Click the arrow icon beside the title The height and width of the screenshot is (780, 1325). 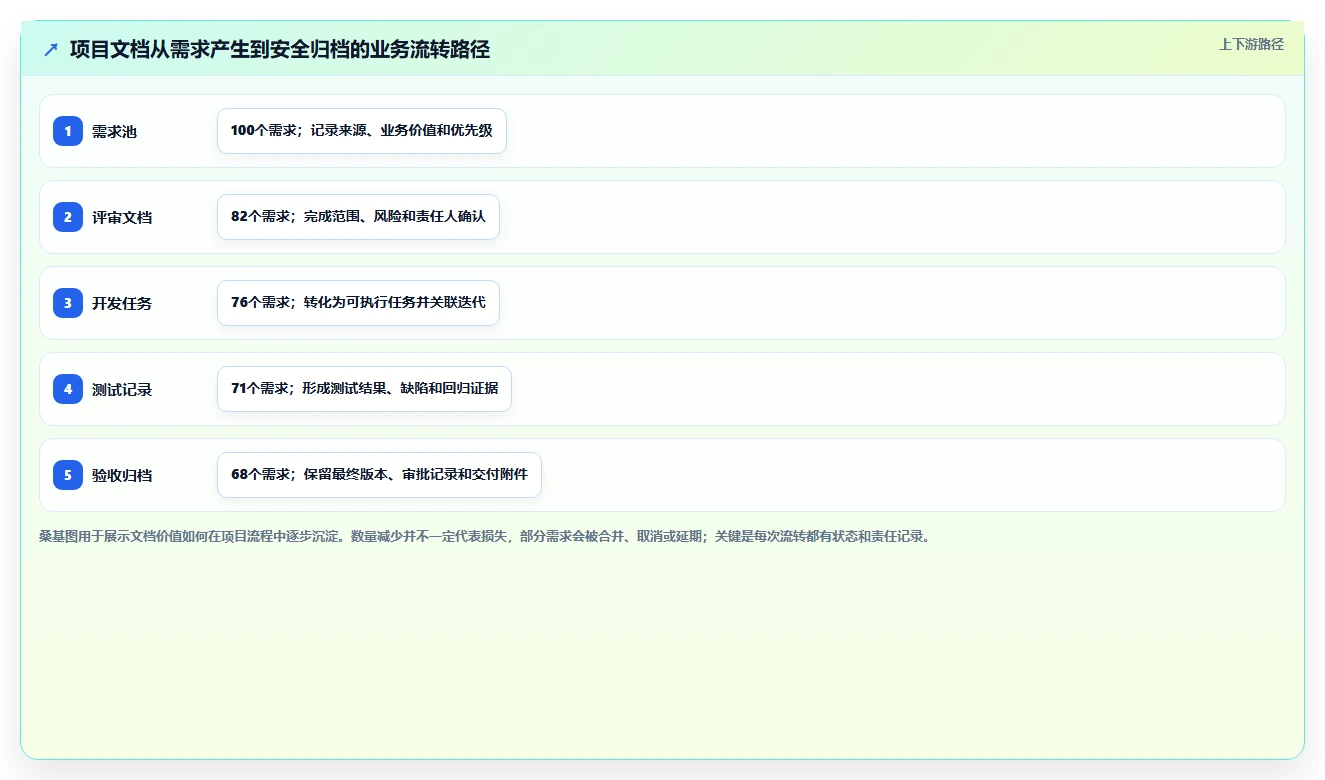click(51, 49)
